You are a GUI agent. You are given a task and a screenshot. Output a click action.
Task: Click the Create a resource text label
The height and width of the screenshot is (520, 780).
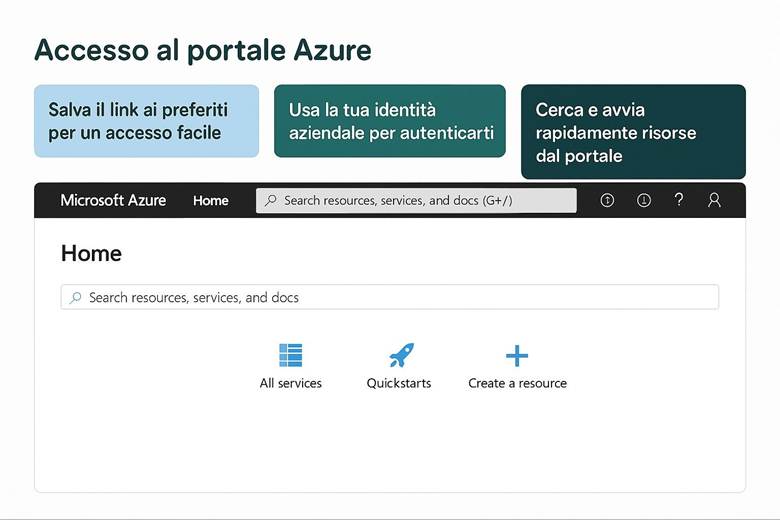pyautogui.click(x=517, y=383)
